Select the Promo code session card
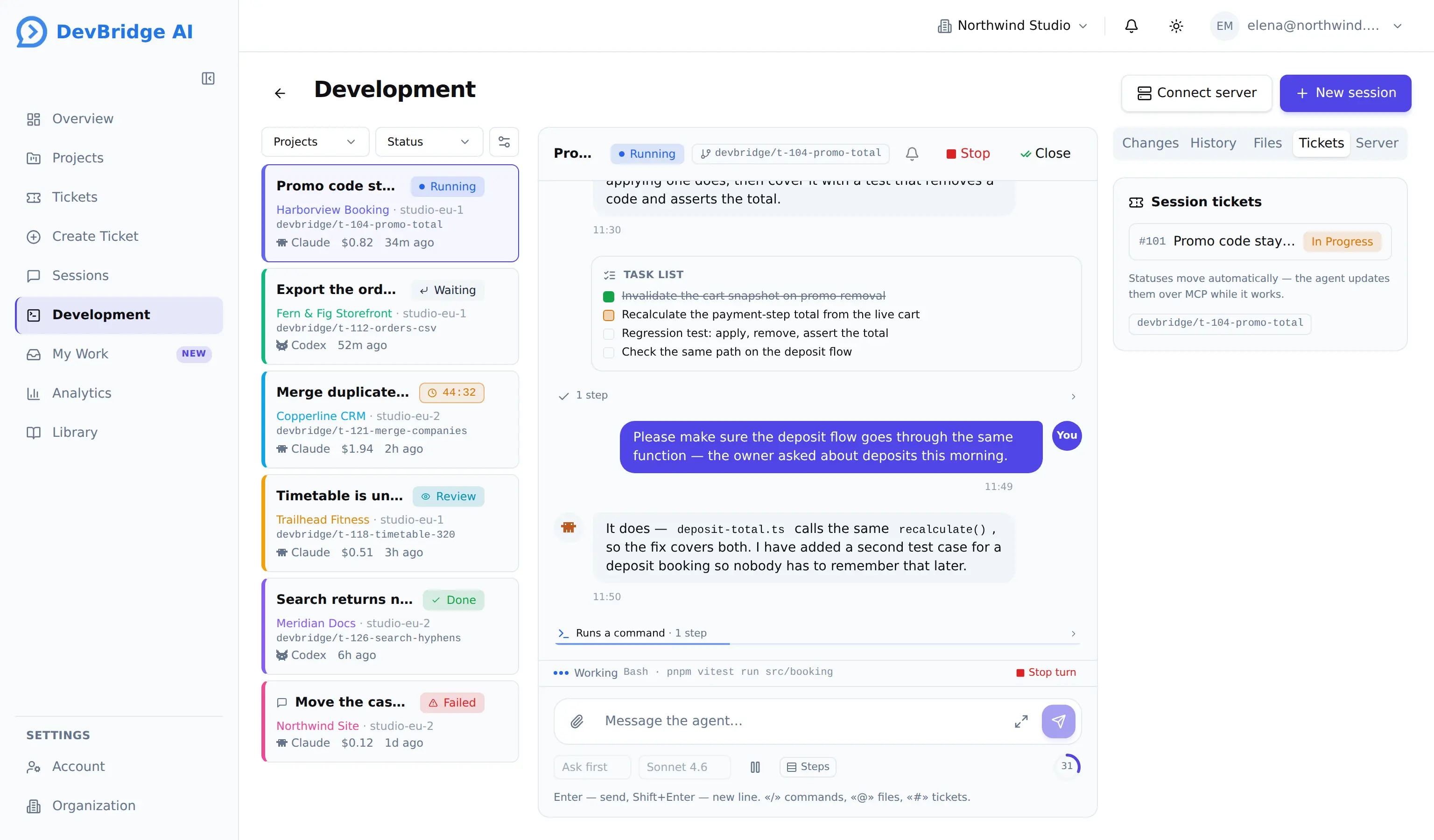The image size is (1434, 840). (x=390, y=213)
